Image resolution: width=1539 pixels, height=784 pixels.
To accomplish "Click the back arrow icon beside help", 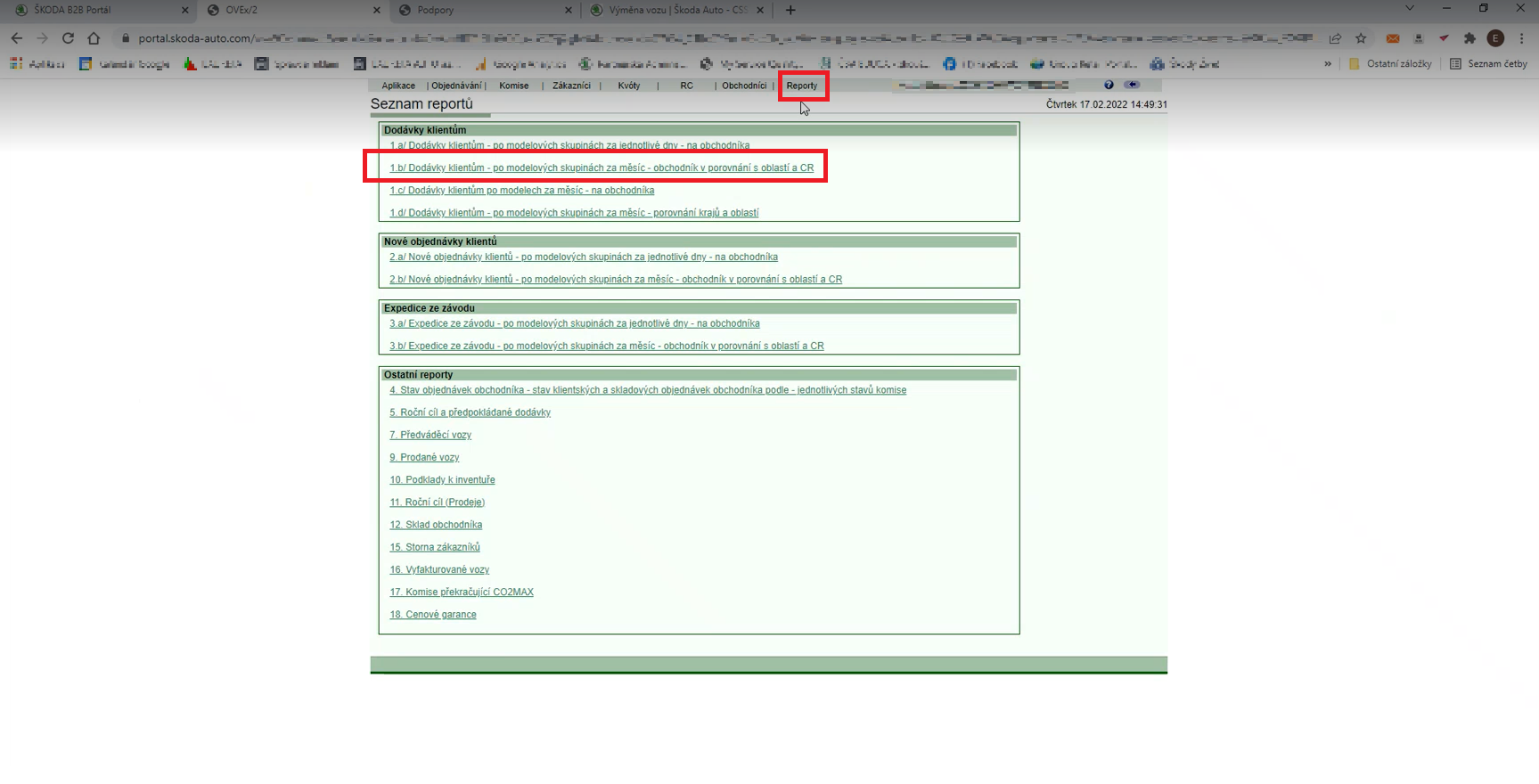I will click(1132, 85).
